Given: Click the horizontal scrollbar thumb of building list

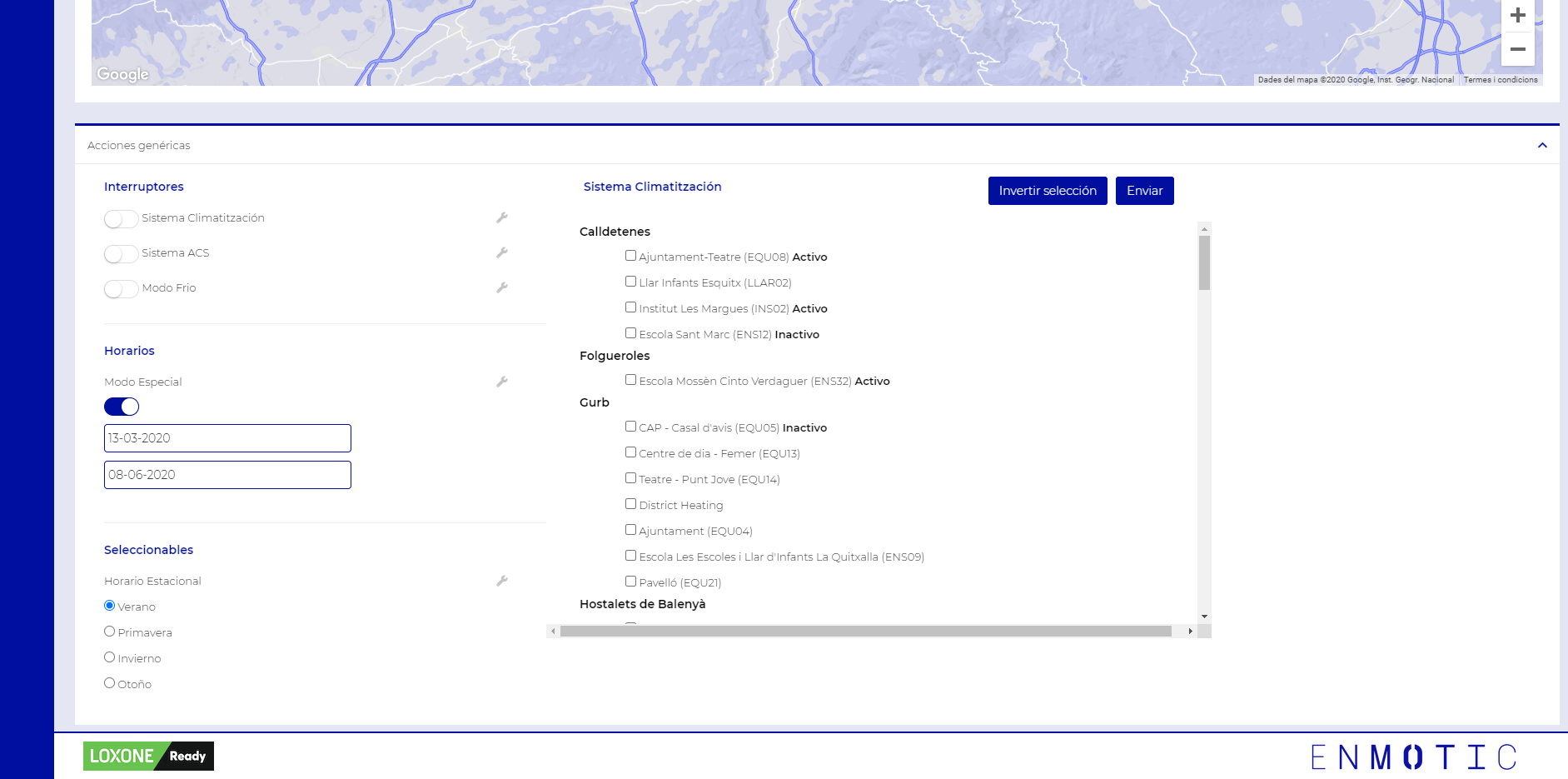Looking at the screenshot, I should click(866, 632).
